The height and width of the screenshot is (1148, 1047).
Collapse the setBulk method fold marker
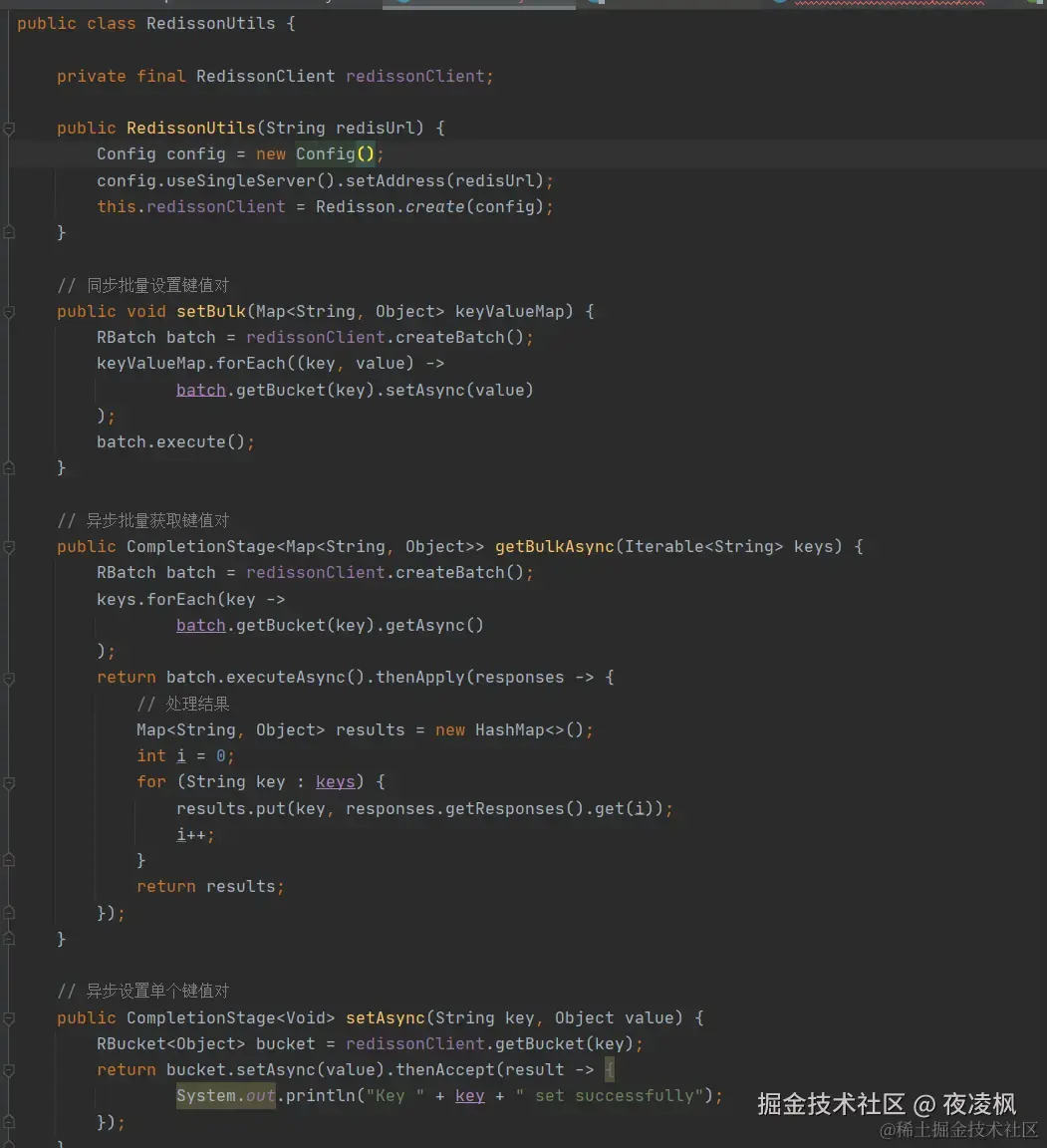click(9, 312)
